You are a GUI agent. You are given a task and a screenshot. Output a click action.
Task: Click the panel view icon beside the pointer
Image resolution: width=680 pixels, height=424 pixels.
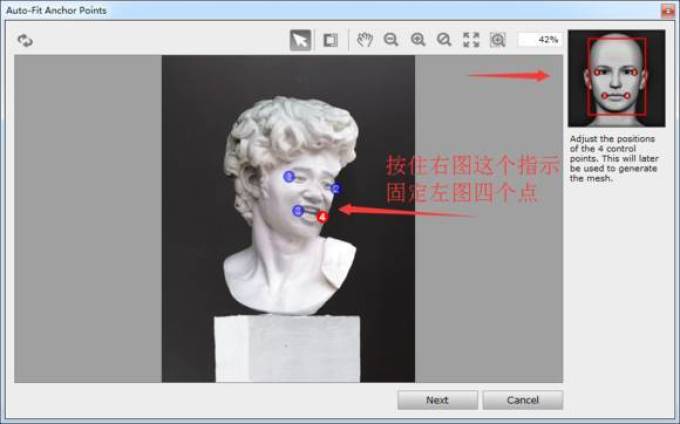[330, 40]
